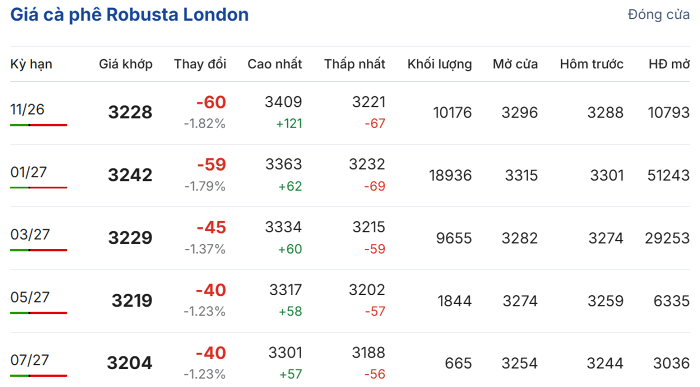700x387 pixels.
Task: Click the range bar under 11/26
Action: click(38, 125)
